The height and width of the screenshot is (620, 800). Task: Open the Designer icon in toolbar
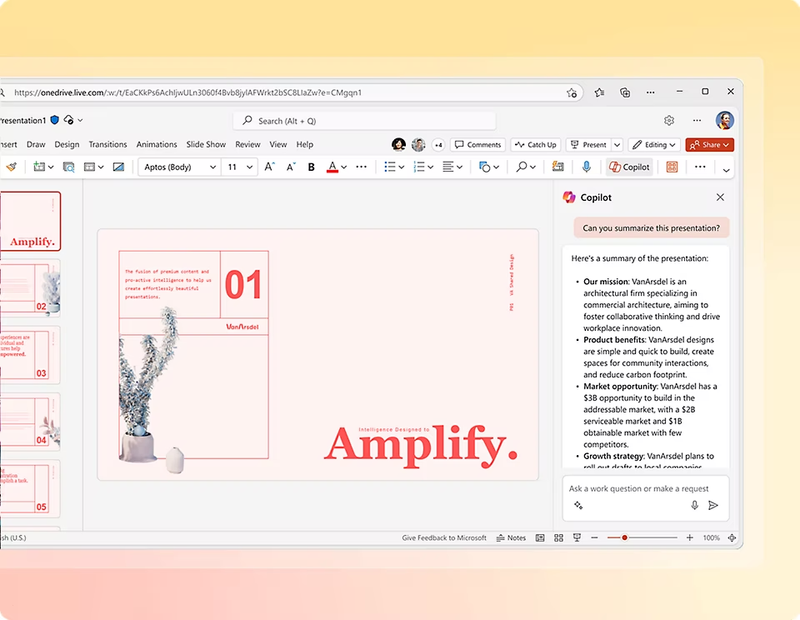[x=558, y=167]
